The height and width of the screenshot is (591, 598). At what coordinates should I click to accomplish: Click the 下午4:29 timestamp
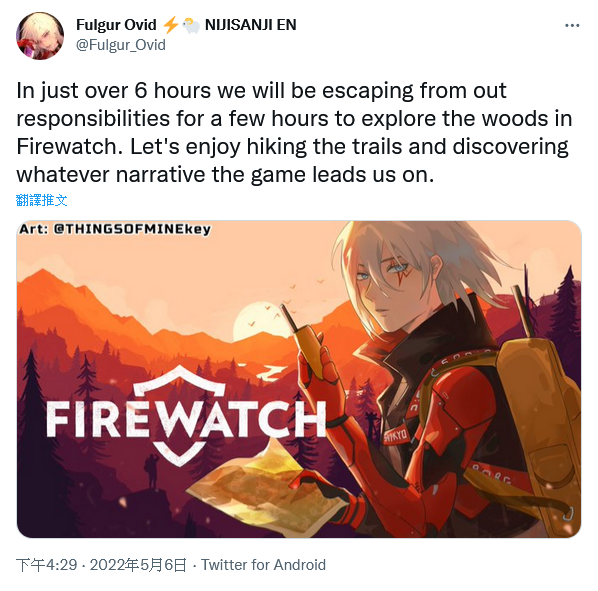(x=47, y=565)
